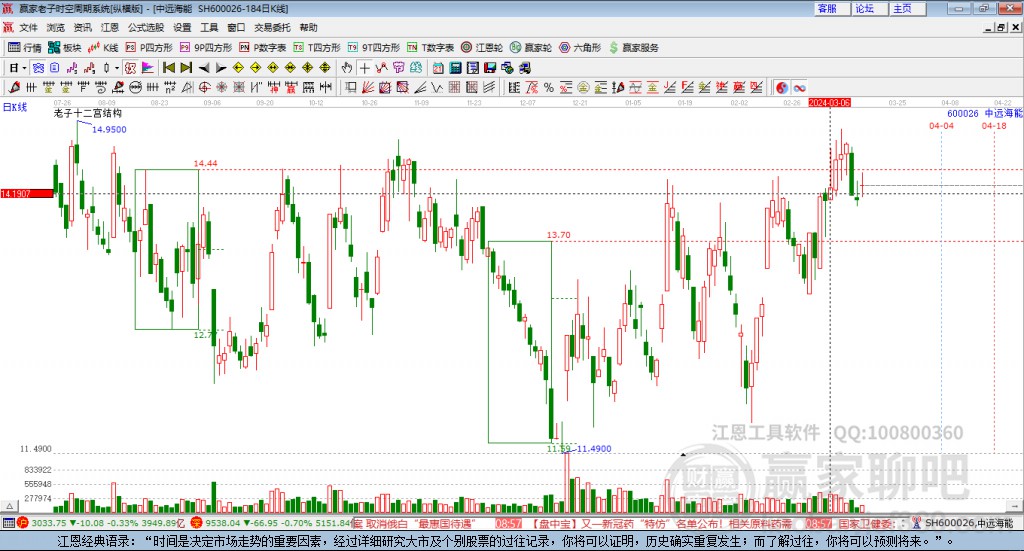Open the 板块 sector view
The height and width of the screenshot is (551, 1024).
(64, 48)
